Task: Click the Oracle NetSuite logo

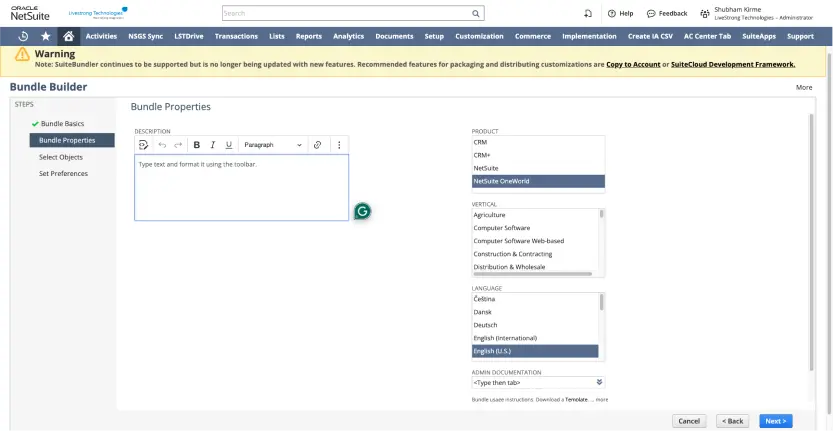Action: pyautogui.click(x=30, y=13)
